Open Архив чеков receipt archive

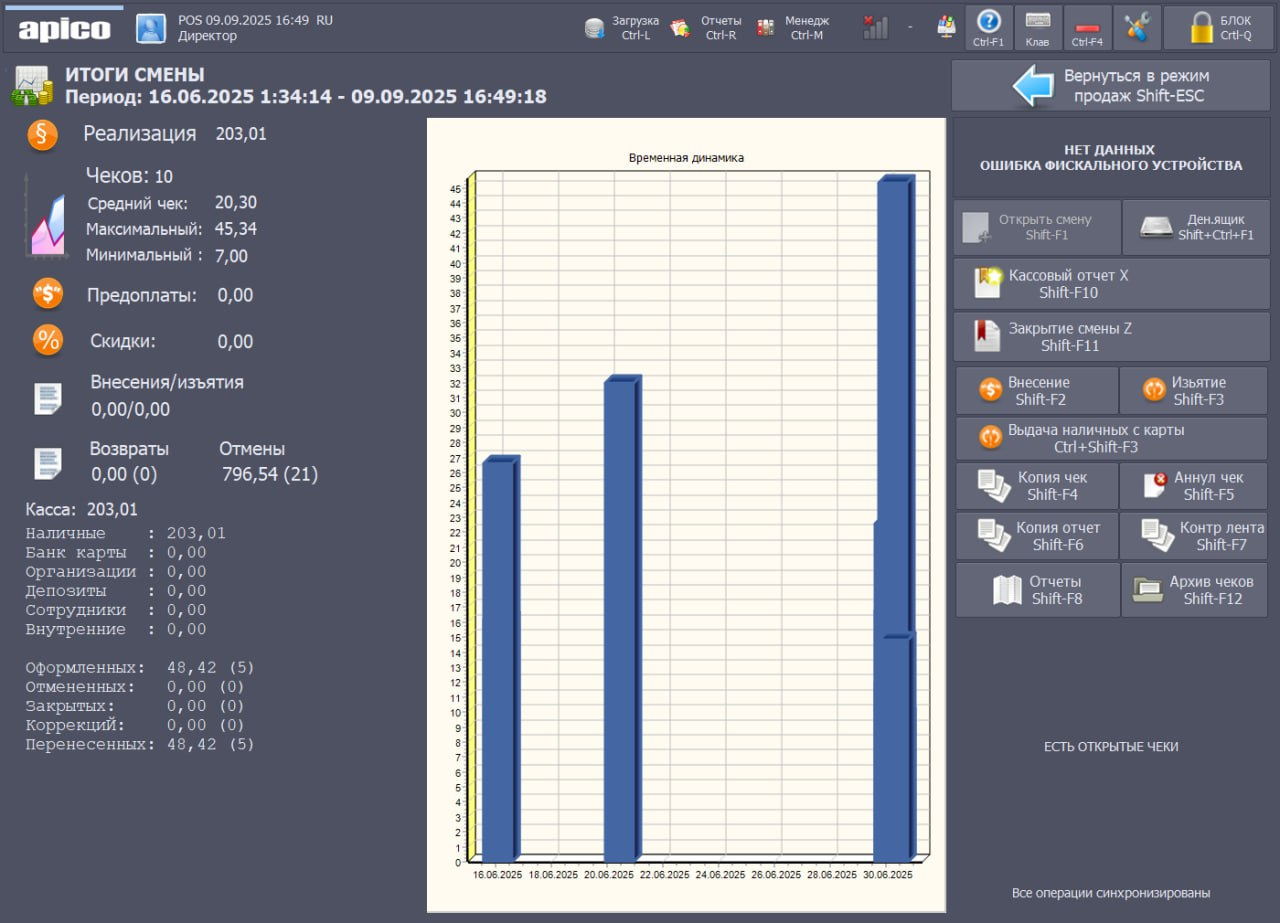[1195, 590]
